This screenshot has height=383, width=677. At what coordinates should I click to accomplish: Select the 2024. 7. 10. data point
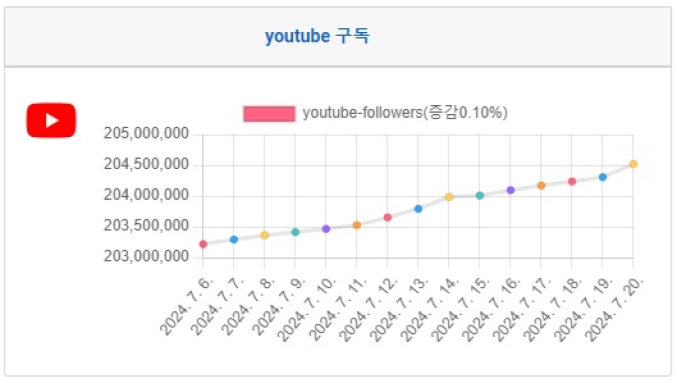326,229
